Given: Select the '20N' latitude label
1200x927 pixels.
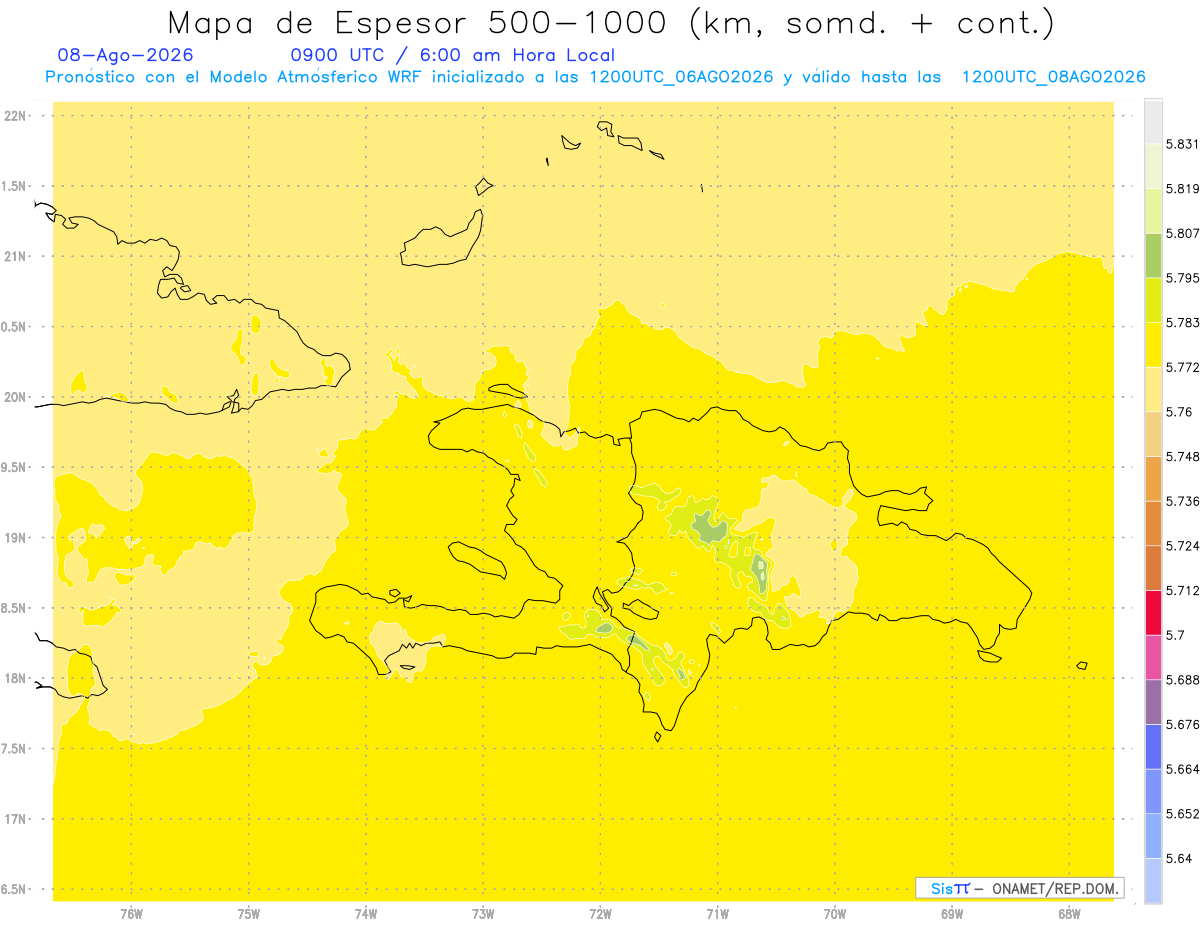Looking at the screenshot, I should click(x=17, y=397).
